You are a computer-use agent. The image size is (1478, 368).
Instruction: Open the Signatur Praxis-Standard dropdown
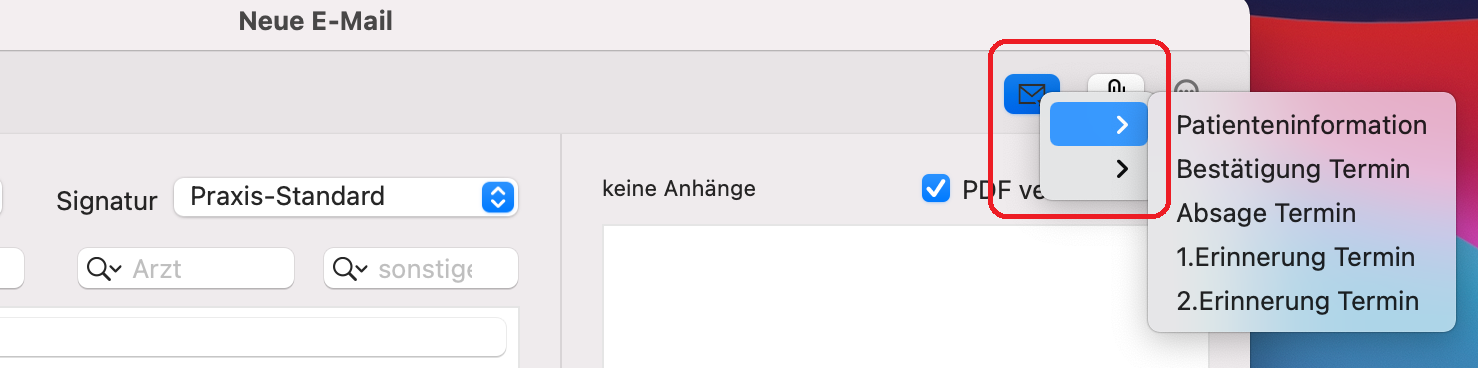click(x=345, y=196)
